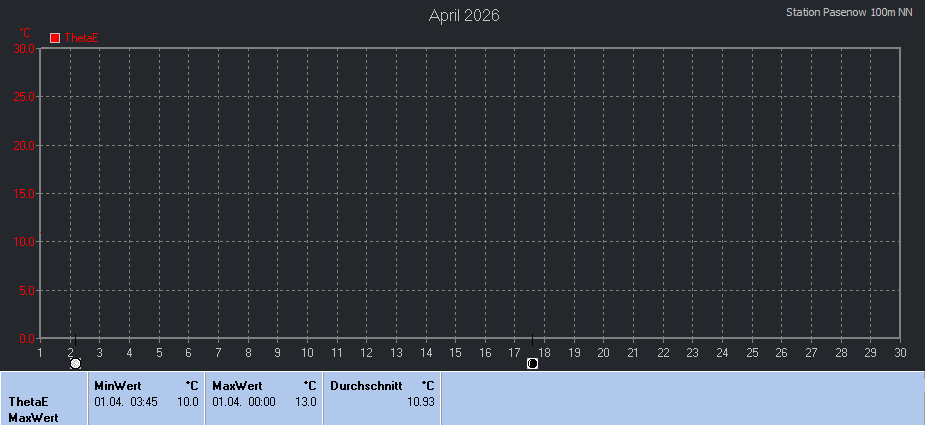Click the MaxWert column header
The width and height of the screenshot is (925, 425).
click(x=237, y=385)
